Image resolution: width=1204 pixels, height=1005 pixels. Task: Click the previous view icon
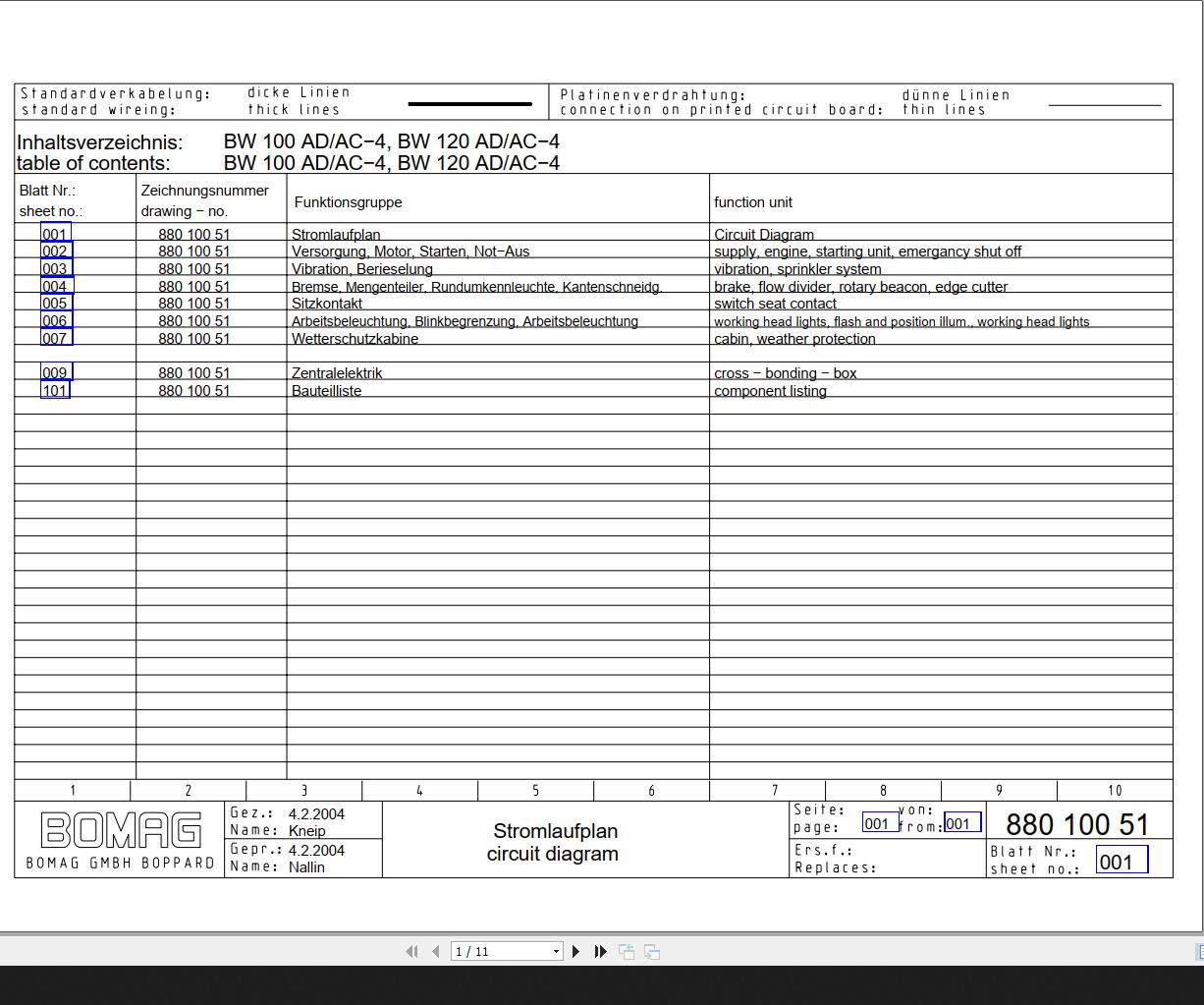click(x=627, y=951)
